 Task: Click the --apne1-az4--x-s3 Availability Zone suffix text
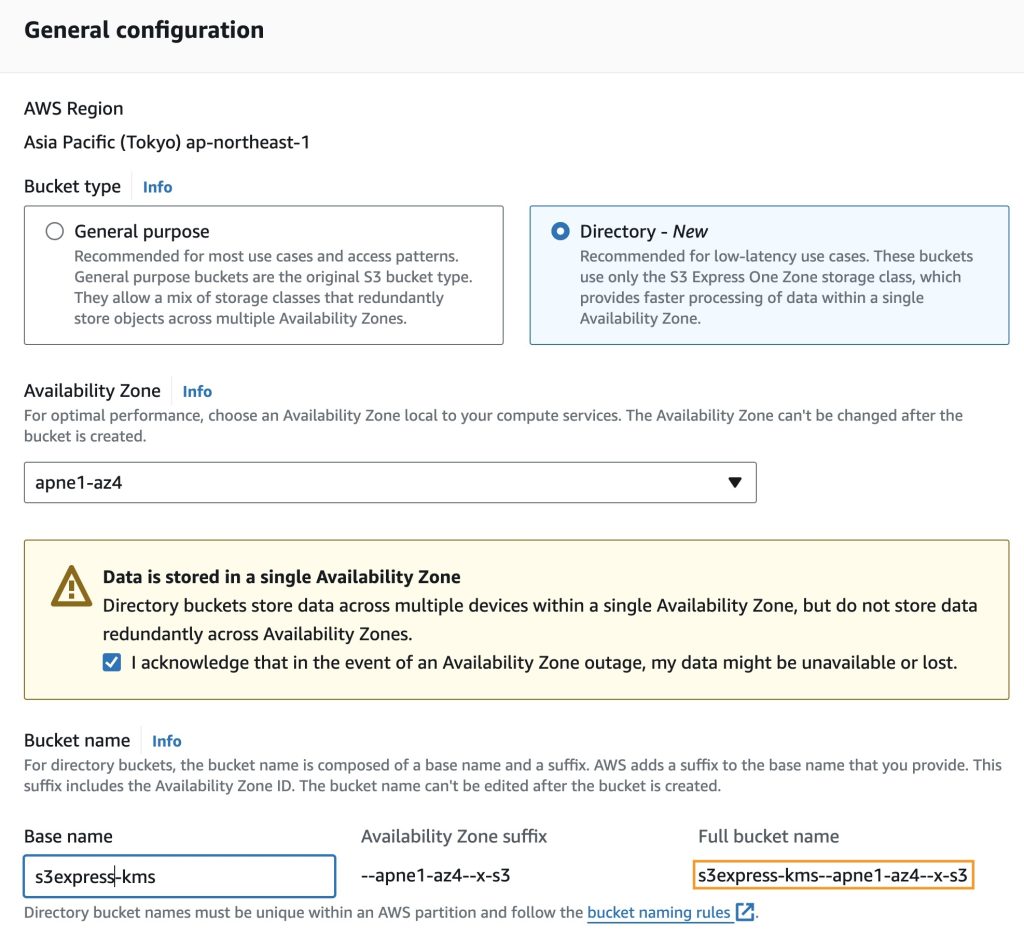pyautogui.click(x=436, y=877)
